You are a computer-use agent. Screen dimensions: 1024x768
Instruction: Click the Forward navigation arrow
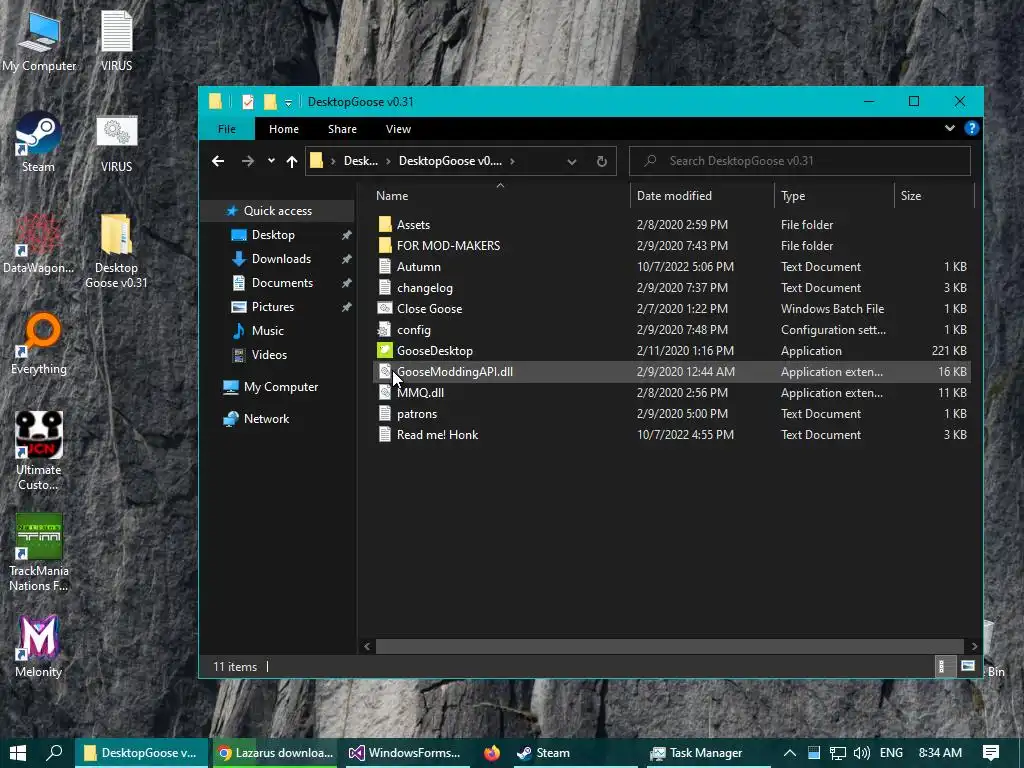pyautogui.click(x=248, y=161)
